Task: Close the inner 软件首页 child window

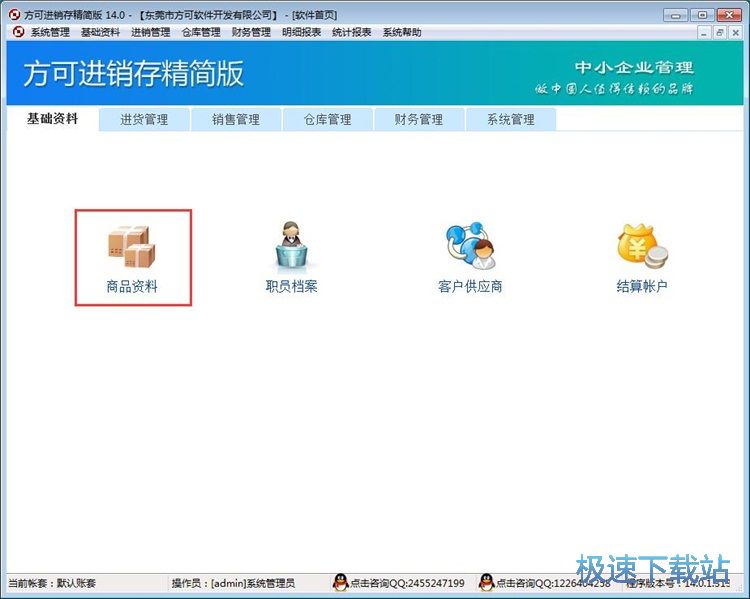Action: (736, 33)
